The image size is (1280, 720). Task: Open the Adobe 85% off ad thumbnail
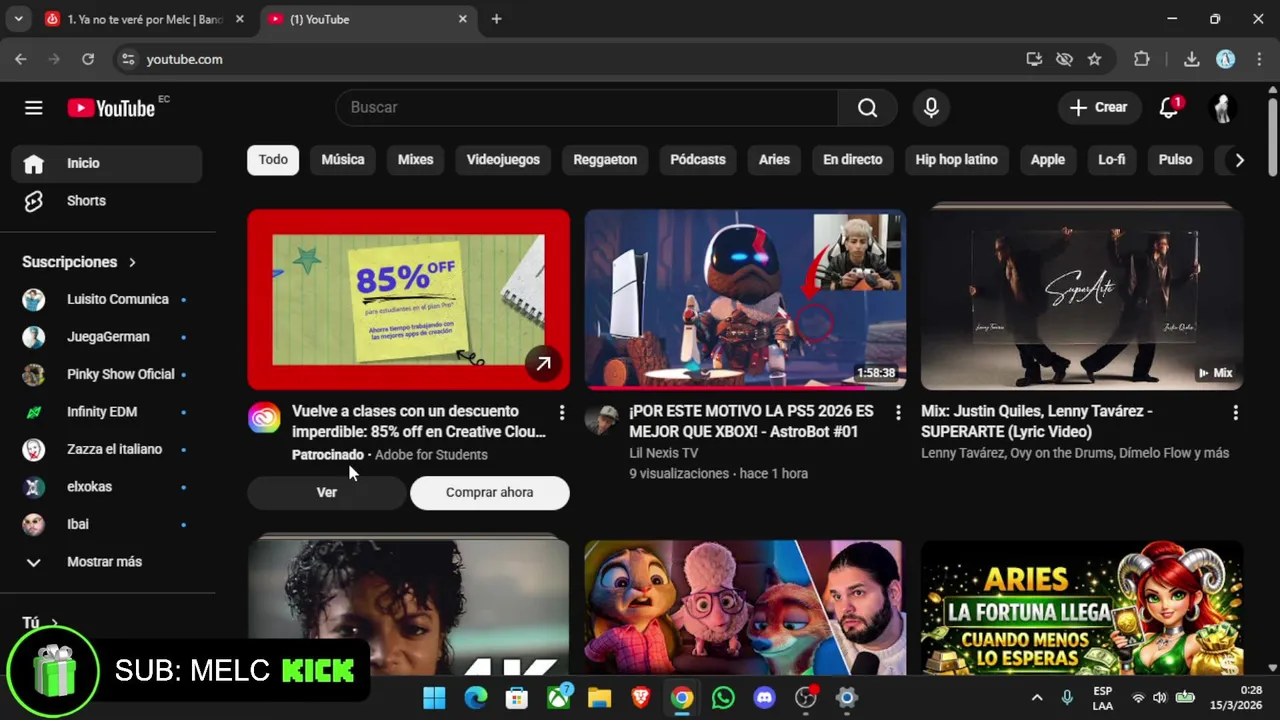pos(408,299)
